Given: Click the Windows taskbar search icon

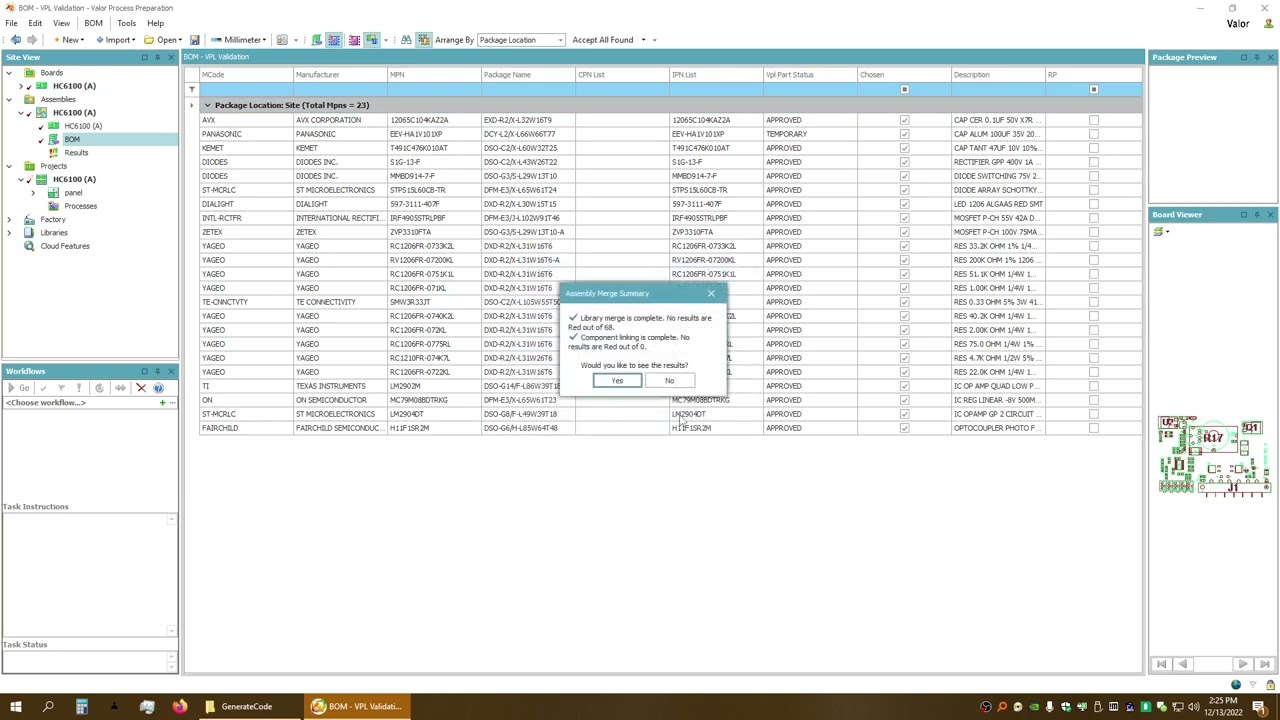Looking at the screenshot, I should pos(48,707).
